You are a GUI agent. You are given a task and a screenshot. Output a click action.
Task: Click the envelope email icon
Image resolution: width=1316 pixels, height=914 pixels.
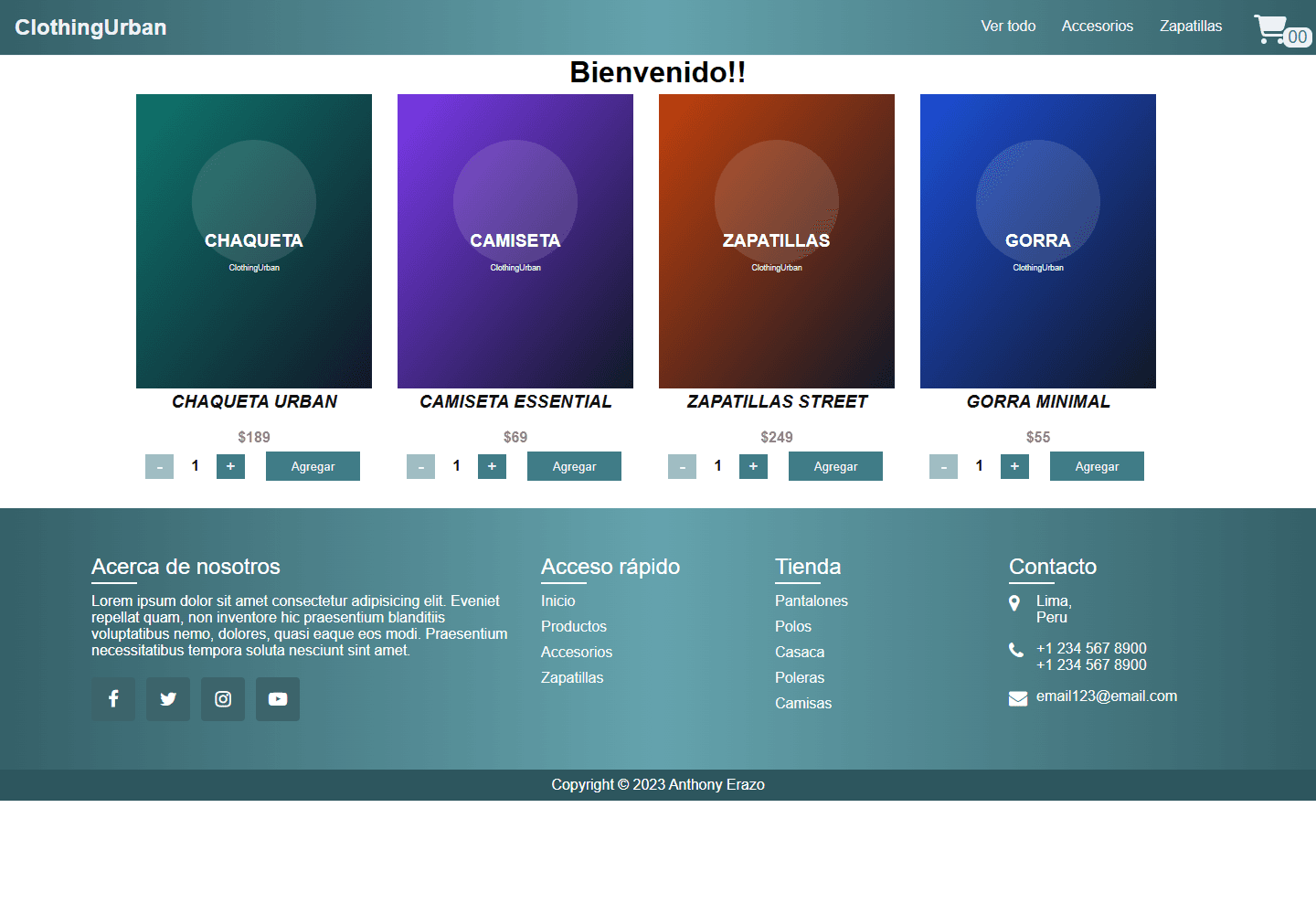tap(1018, 699)
